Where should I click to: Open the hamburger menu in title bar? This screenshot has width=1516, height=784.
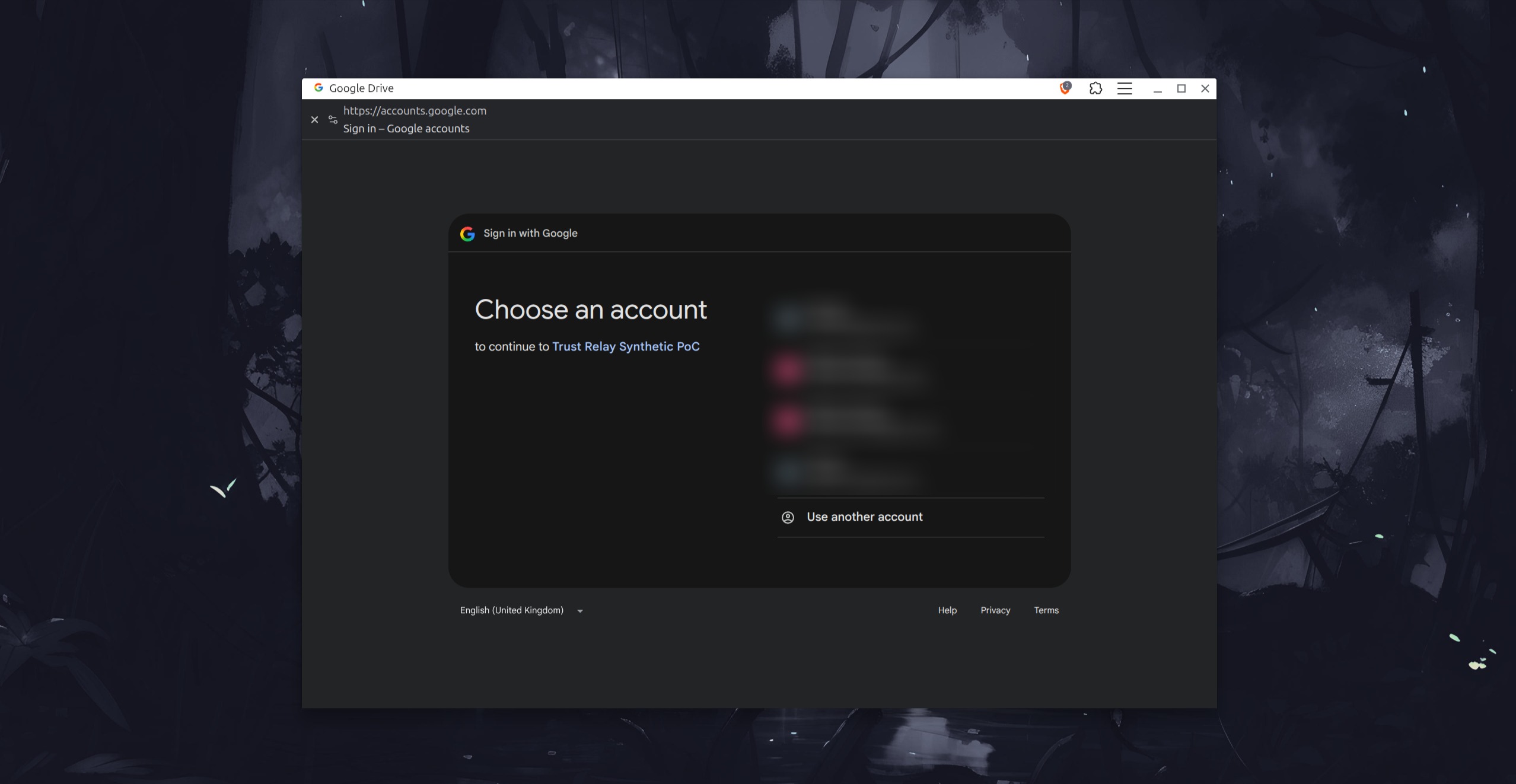(1125, 88)
